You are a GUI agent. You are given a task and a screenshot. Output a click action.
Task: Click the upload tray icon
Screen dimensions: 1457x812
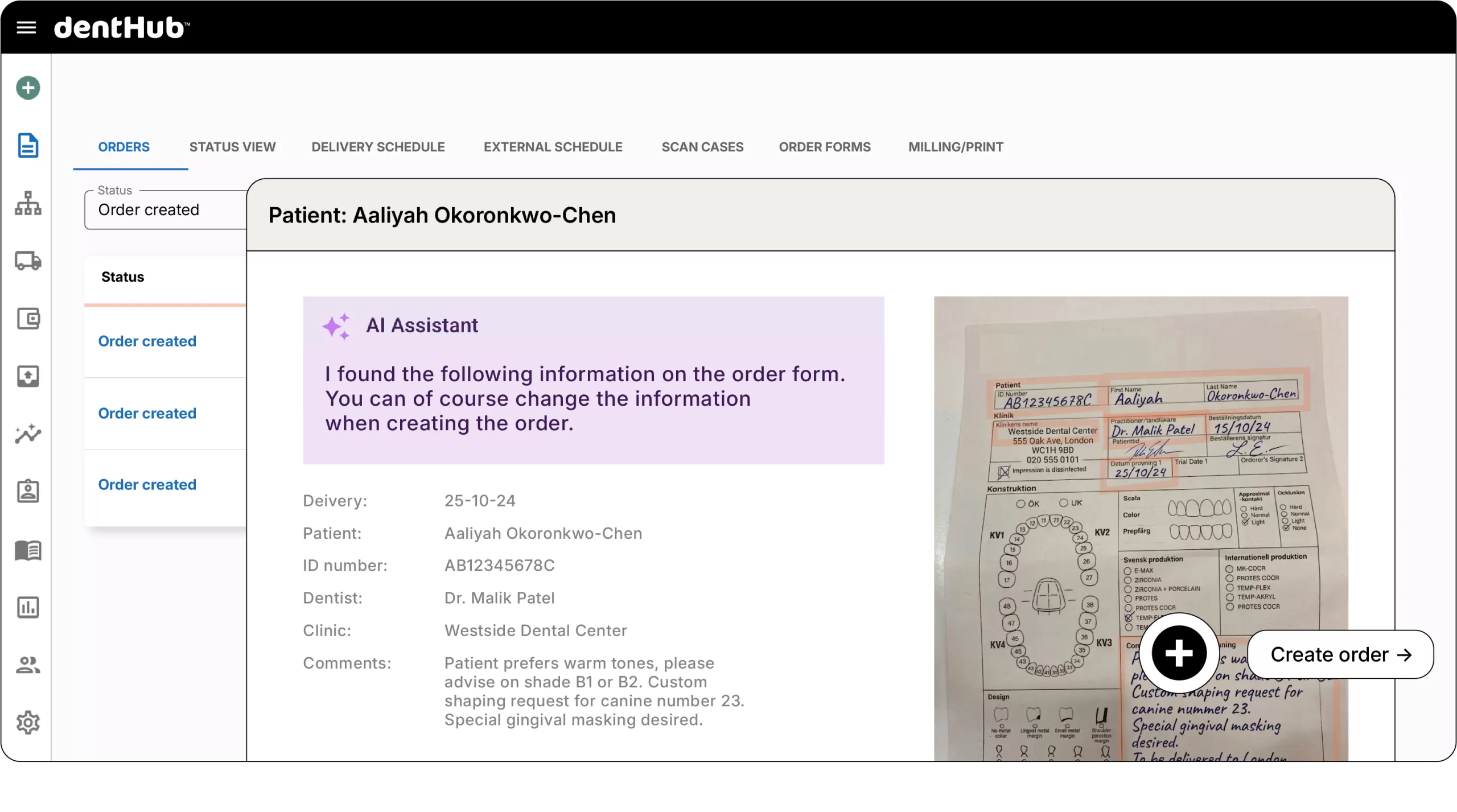coord(28,376)
